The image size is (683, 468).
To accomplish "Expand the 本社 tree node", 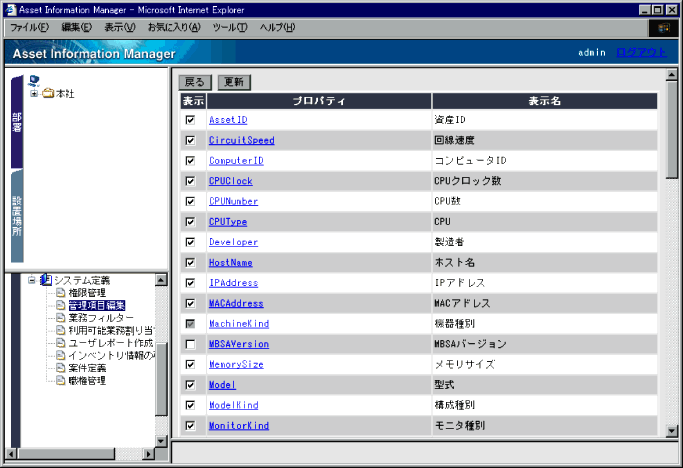I will (x=34, y=93).
